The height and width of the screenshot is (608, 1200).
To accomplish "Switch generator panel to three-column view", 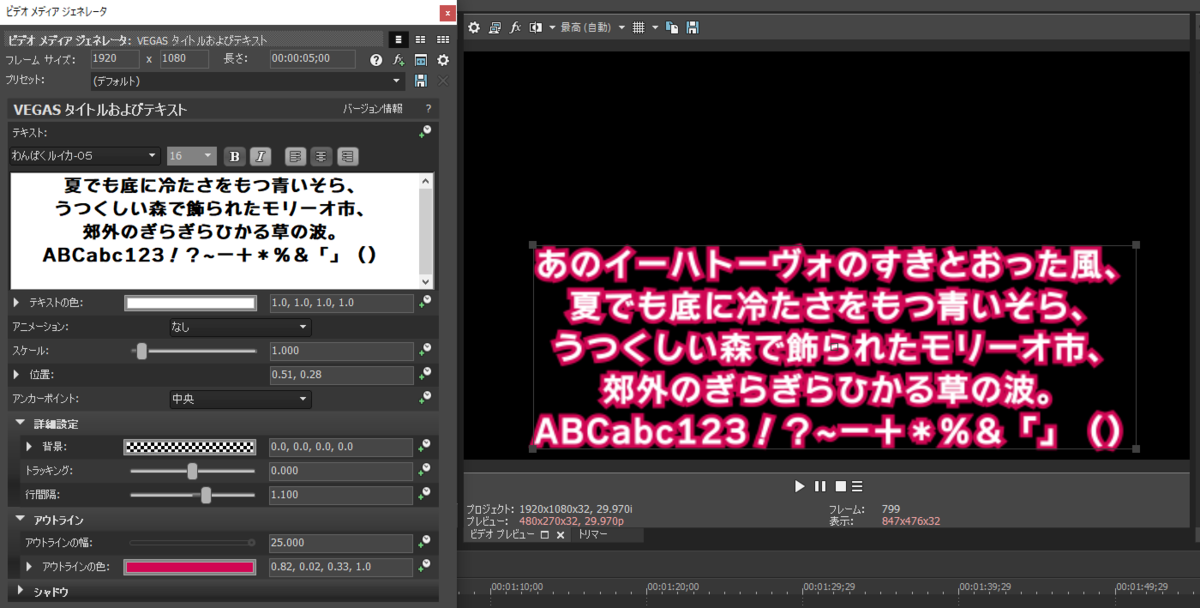I will click(x=442, y=39).
